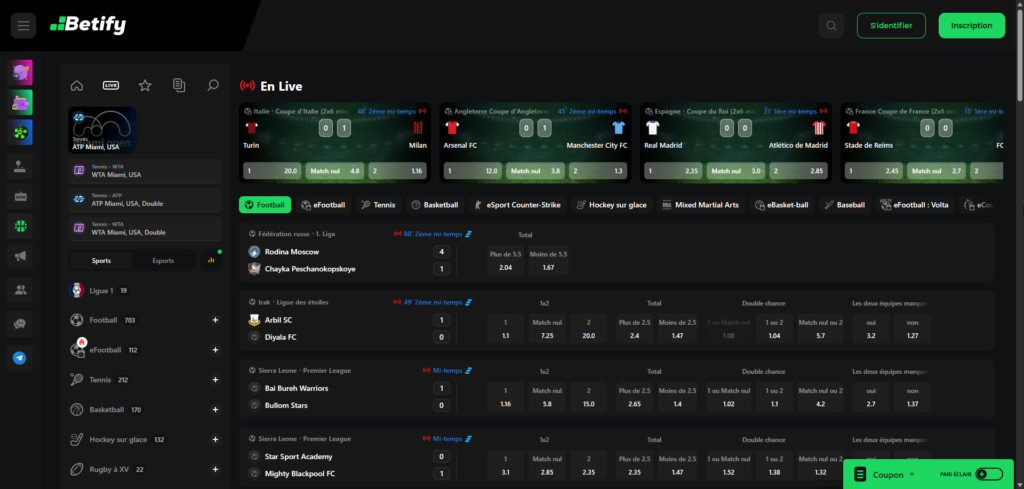Open the hamburger menu next to Betify logo

22,25
